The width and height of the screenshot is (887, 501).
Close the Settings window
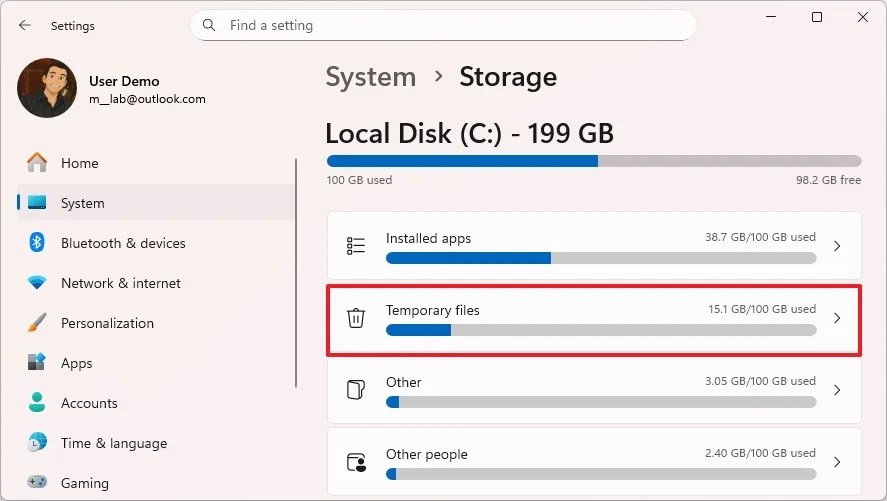[x=863, y=17]
